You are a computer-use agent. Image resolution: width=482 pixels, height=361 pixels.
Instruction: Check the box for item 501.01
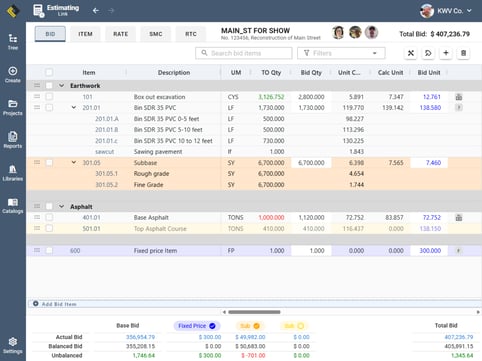[49, 228]
